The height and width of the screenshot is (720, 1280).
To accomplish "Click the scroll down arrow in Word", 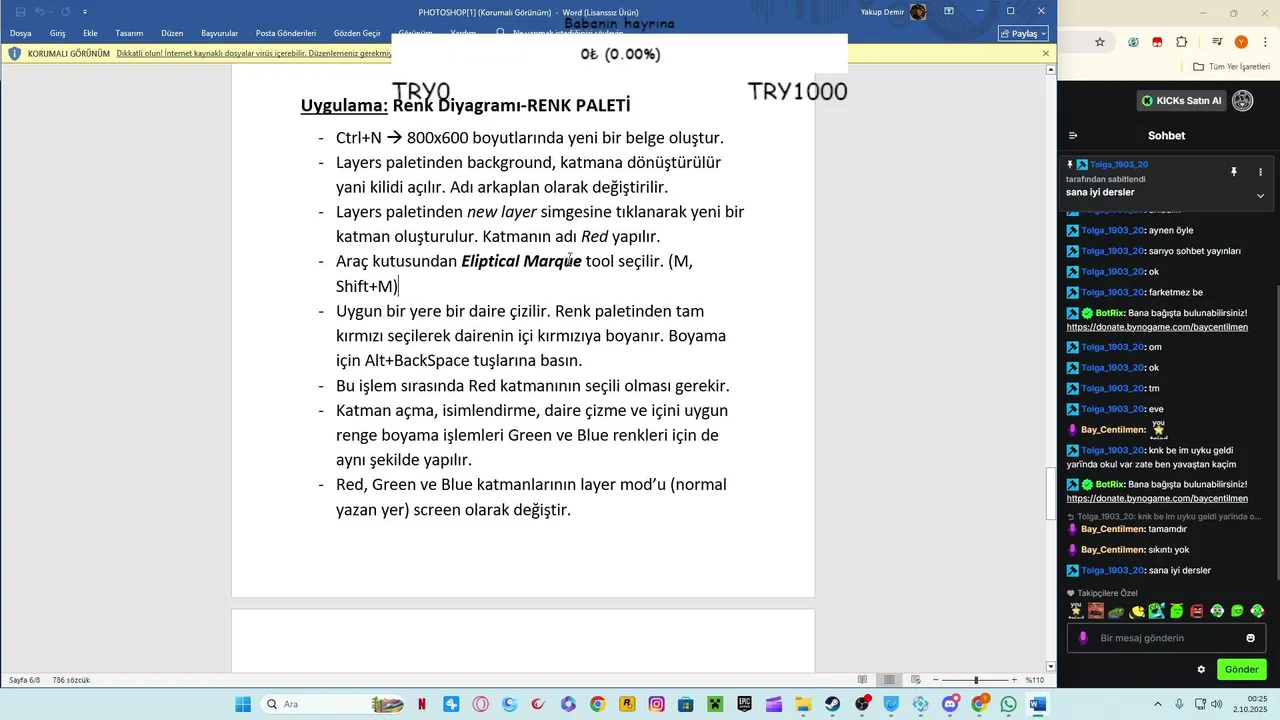I will [1051, 666].
